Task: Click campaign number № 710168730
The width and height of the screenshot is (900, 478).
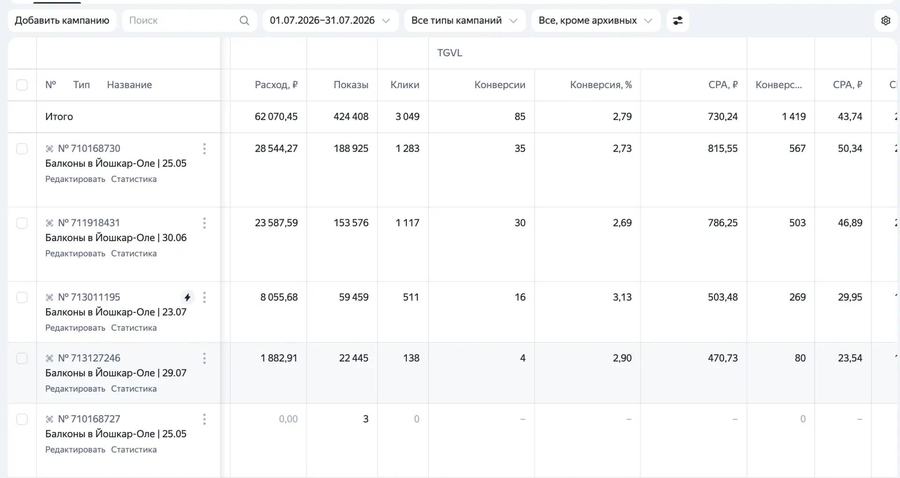Action: [89, 149]
